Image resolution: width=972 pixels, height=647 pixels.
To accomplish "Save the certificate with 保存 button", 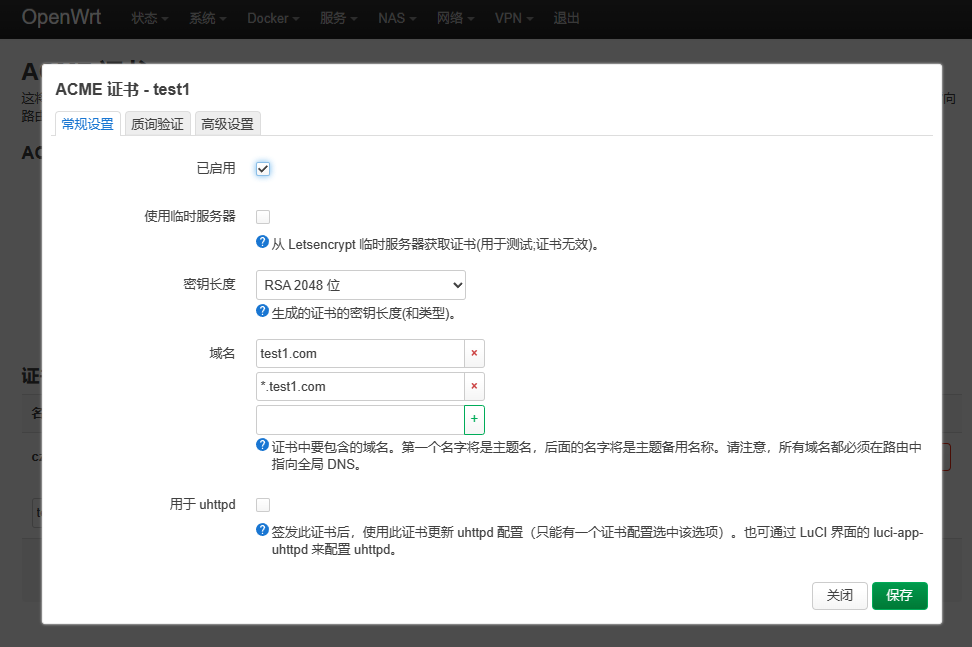I will click(x=899, y=595).
